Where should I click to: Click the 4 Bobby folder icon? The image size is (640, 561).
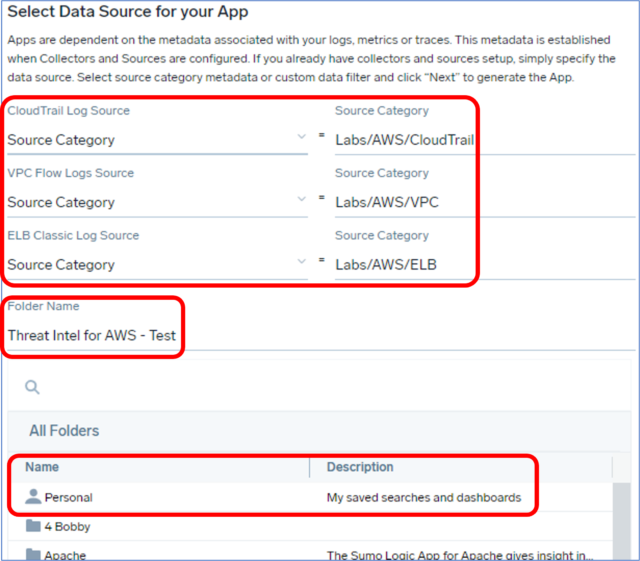(33, 526)
